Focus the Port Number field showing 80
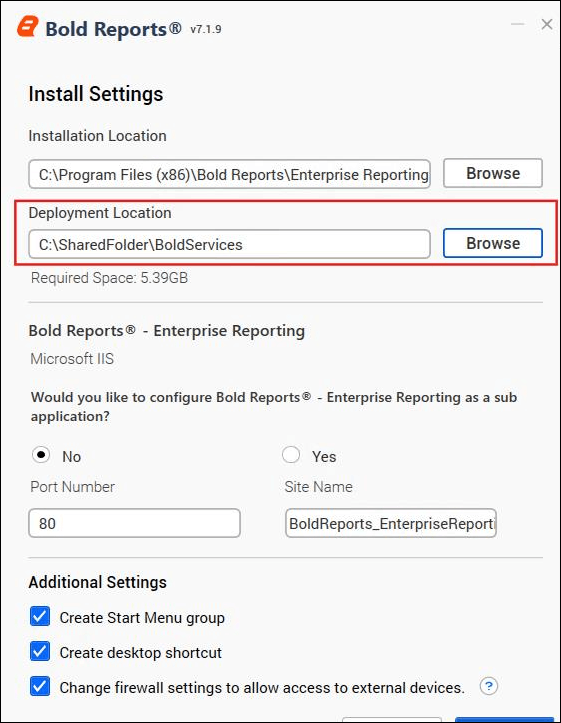561x723 pixels. click(135, 523)
